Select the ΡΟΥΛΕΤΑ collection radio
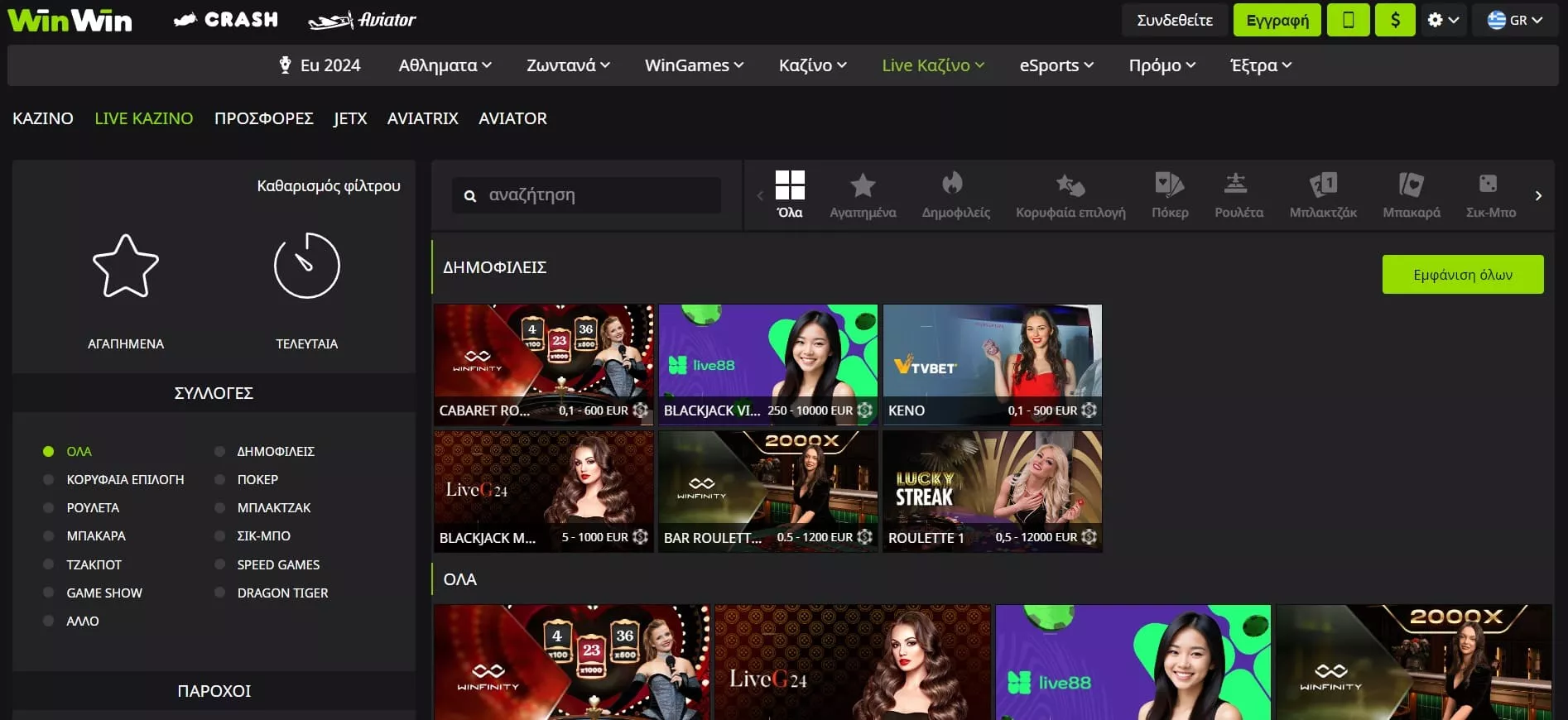Image resolution: width=1568 pixels, height=720 pixels. click(49, 508)
